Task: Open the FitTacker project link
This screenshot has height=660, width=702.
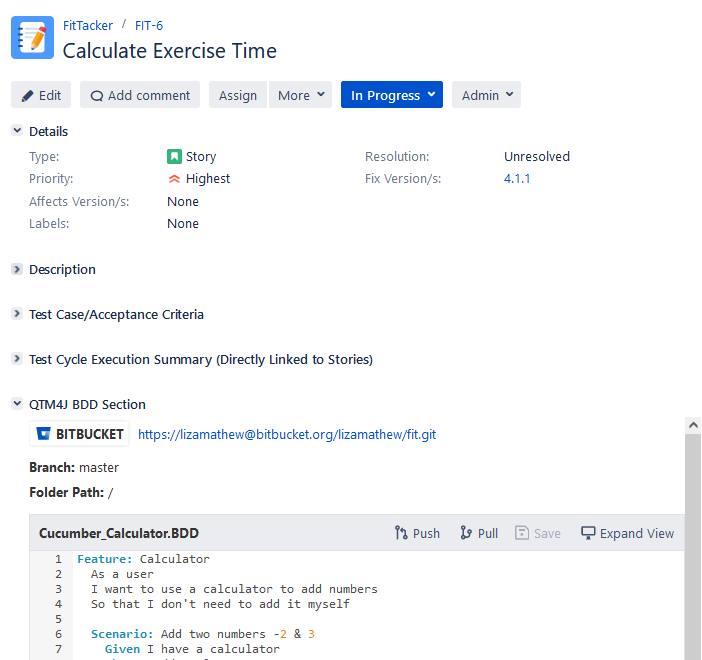Action: coord(88,26)
